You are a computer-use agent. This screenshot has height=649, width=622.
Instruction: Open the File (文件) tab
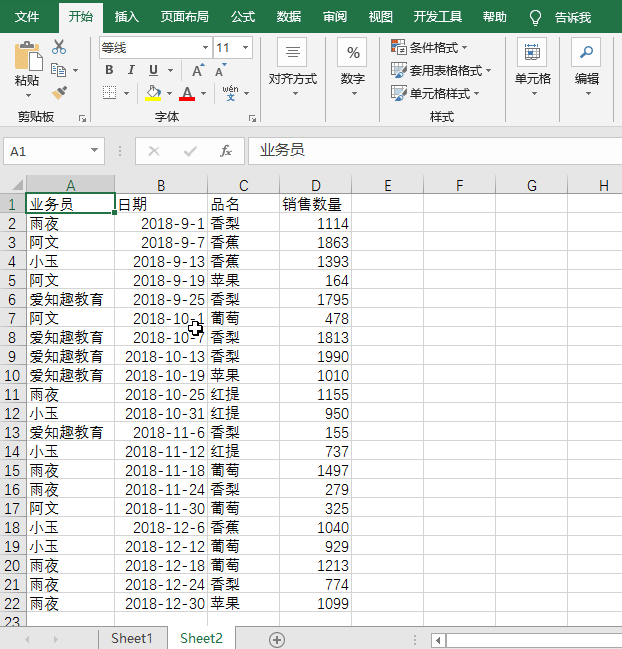27,17
